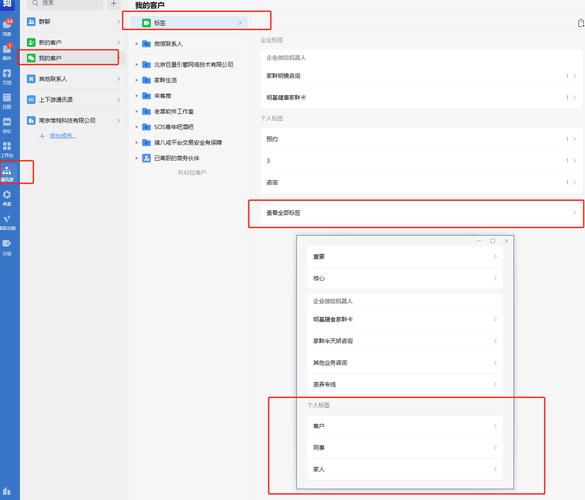This screenshot has width=585, height=500.
Task: Click the gear-shaped icon in left sidebar
Action: pos(7,198)
